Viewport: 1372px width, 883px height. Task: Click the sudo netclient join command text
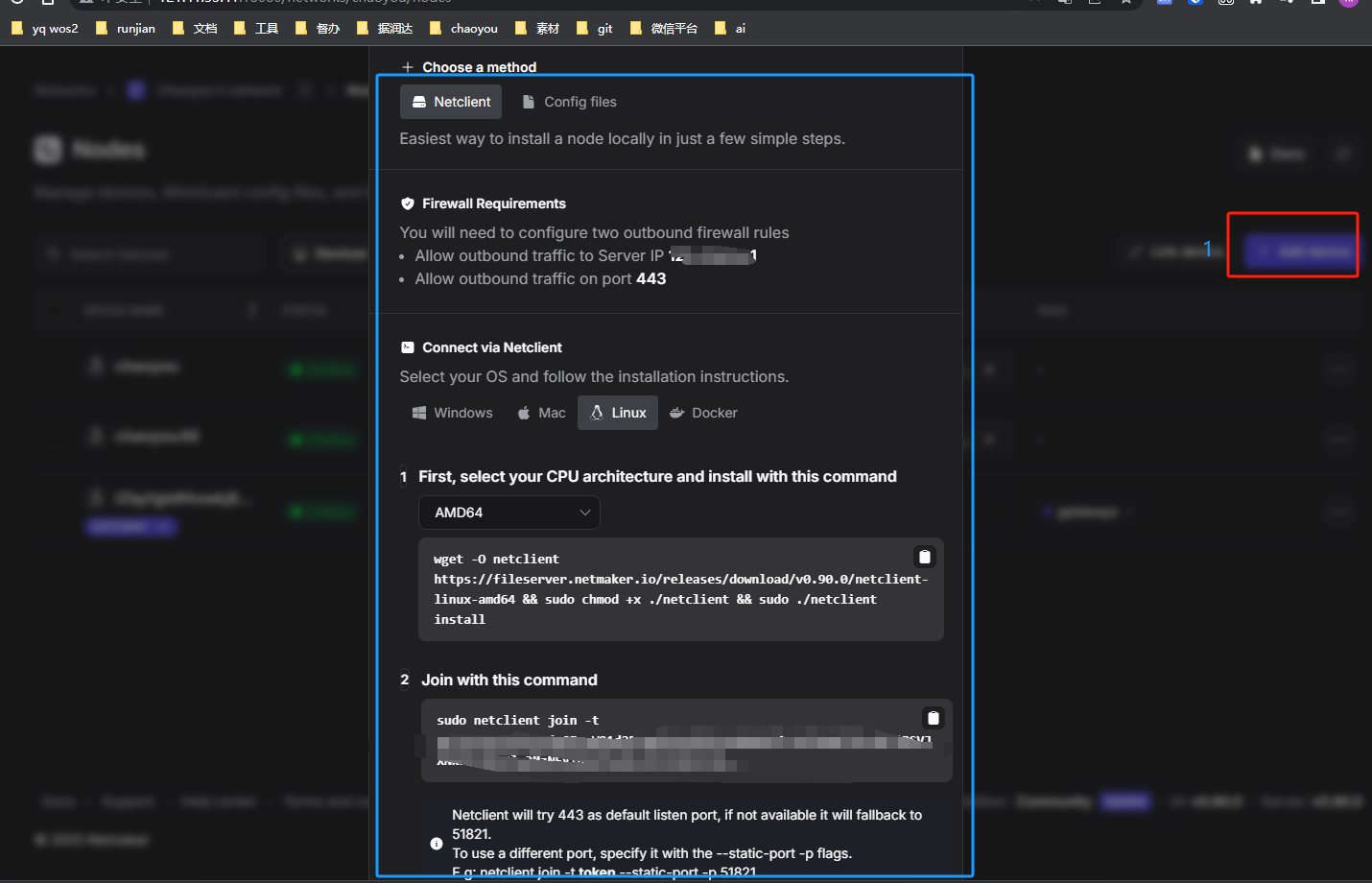pos(518,720)
